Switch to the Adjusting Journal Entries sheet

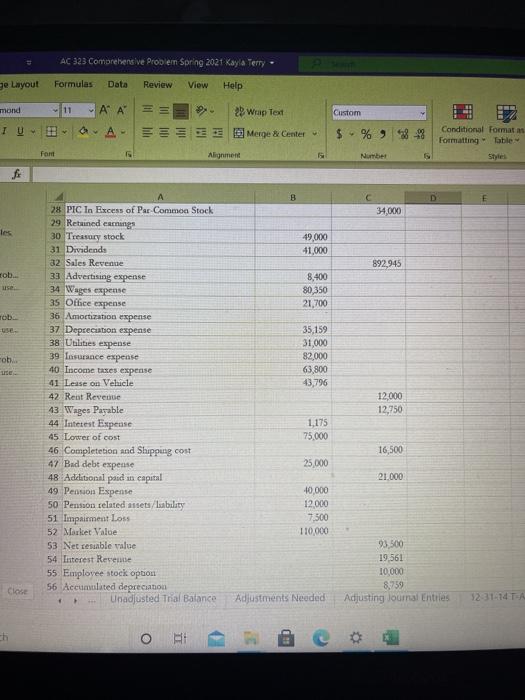396,597
